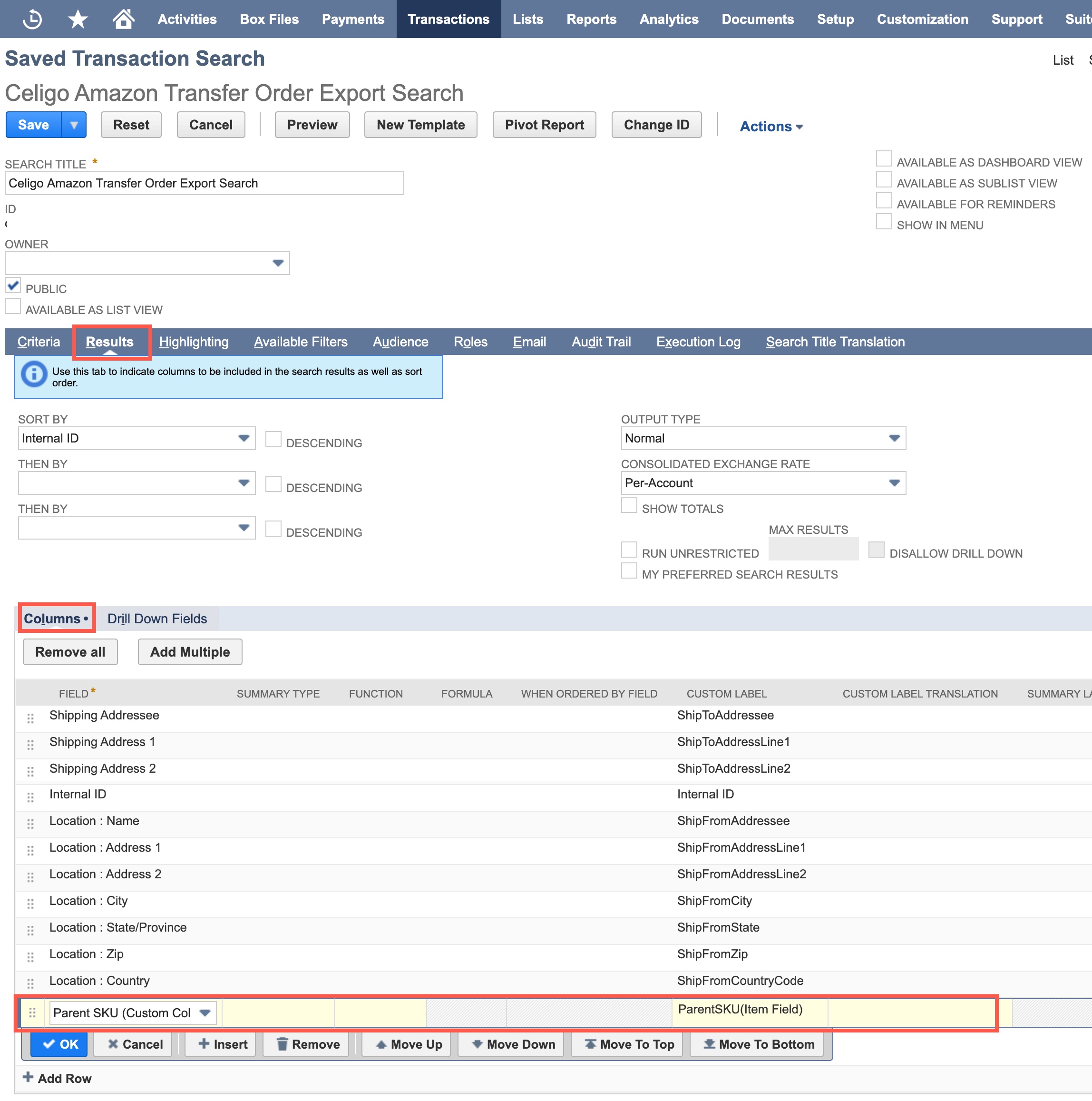Viewport: 1092px width, 1101px height.
Task: Go to Home via house icon
Action: (x=123, y=20)
